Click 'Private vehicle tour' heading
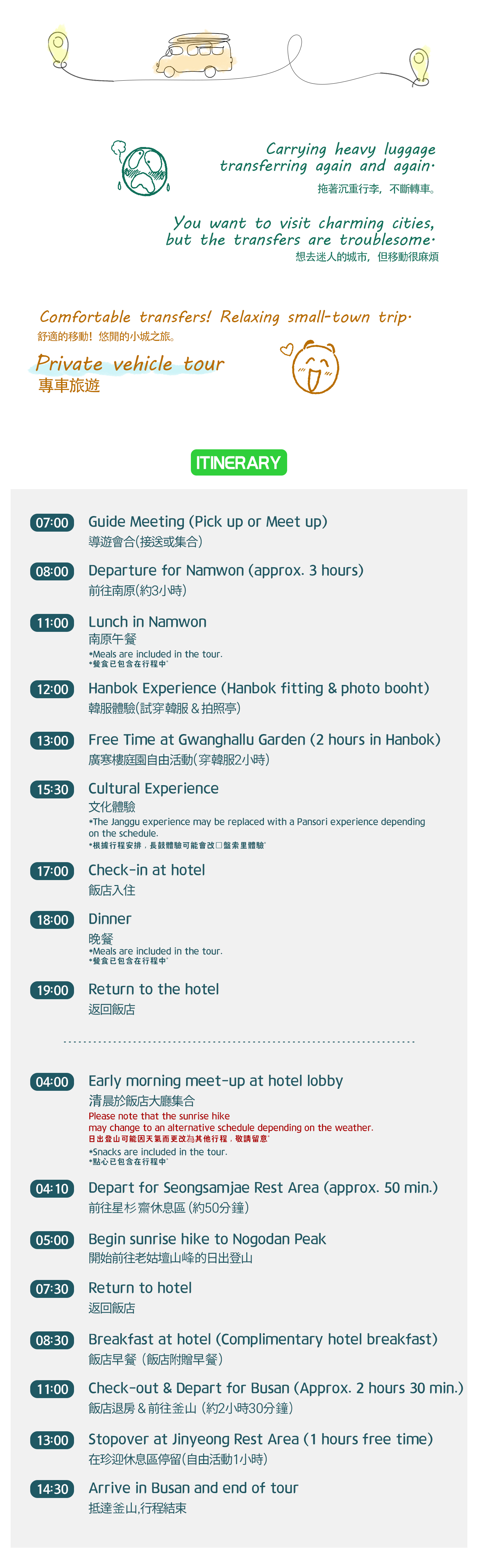Viewport: 478px width, 1568px height. point(130,363)
